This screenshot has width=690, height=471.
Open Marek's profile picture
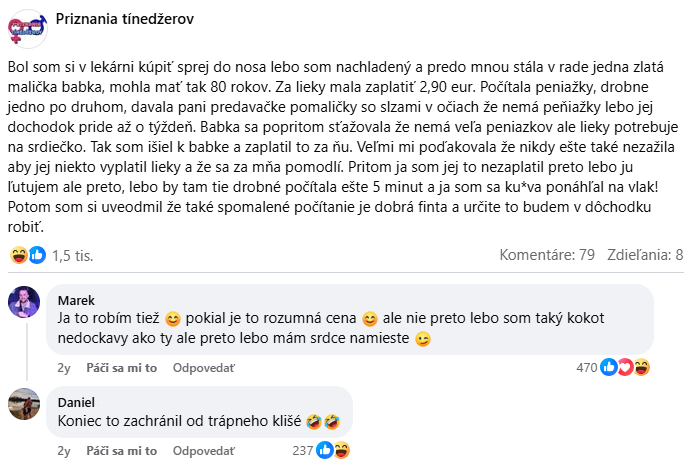[23, 302]
